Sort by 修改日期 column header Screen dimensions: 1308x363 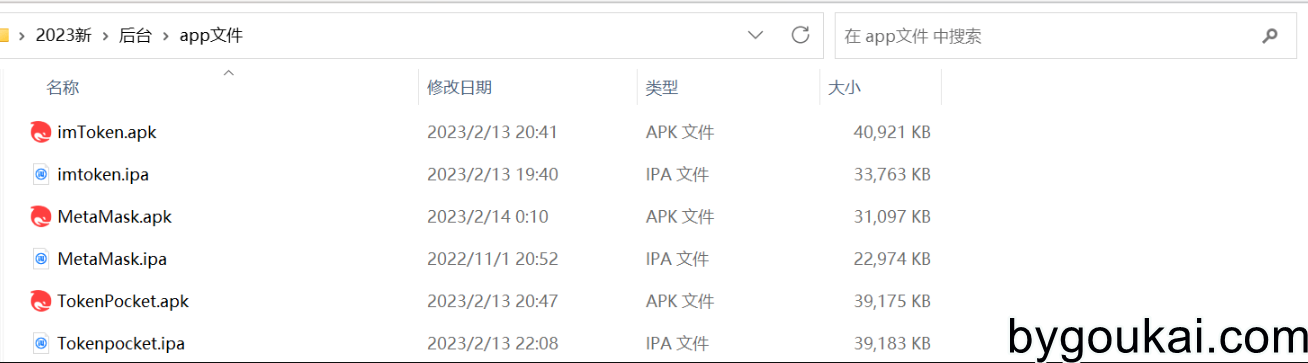tap(459, 88)
